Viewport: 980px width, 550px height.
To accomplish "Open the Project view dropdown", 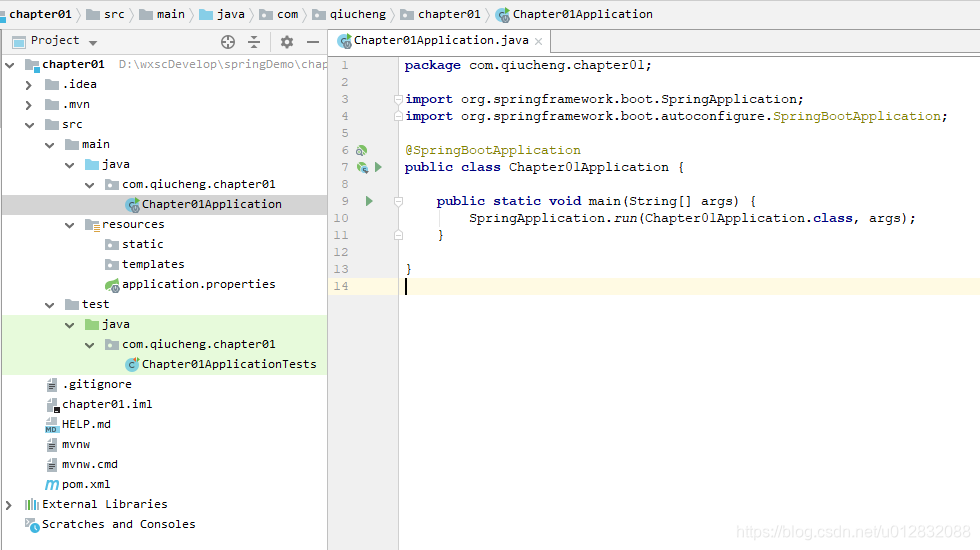I will click(93, 42).
